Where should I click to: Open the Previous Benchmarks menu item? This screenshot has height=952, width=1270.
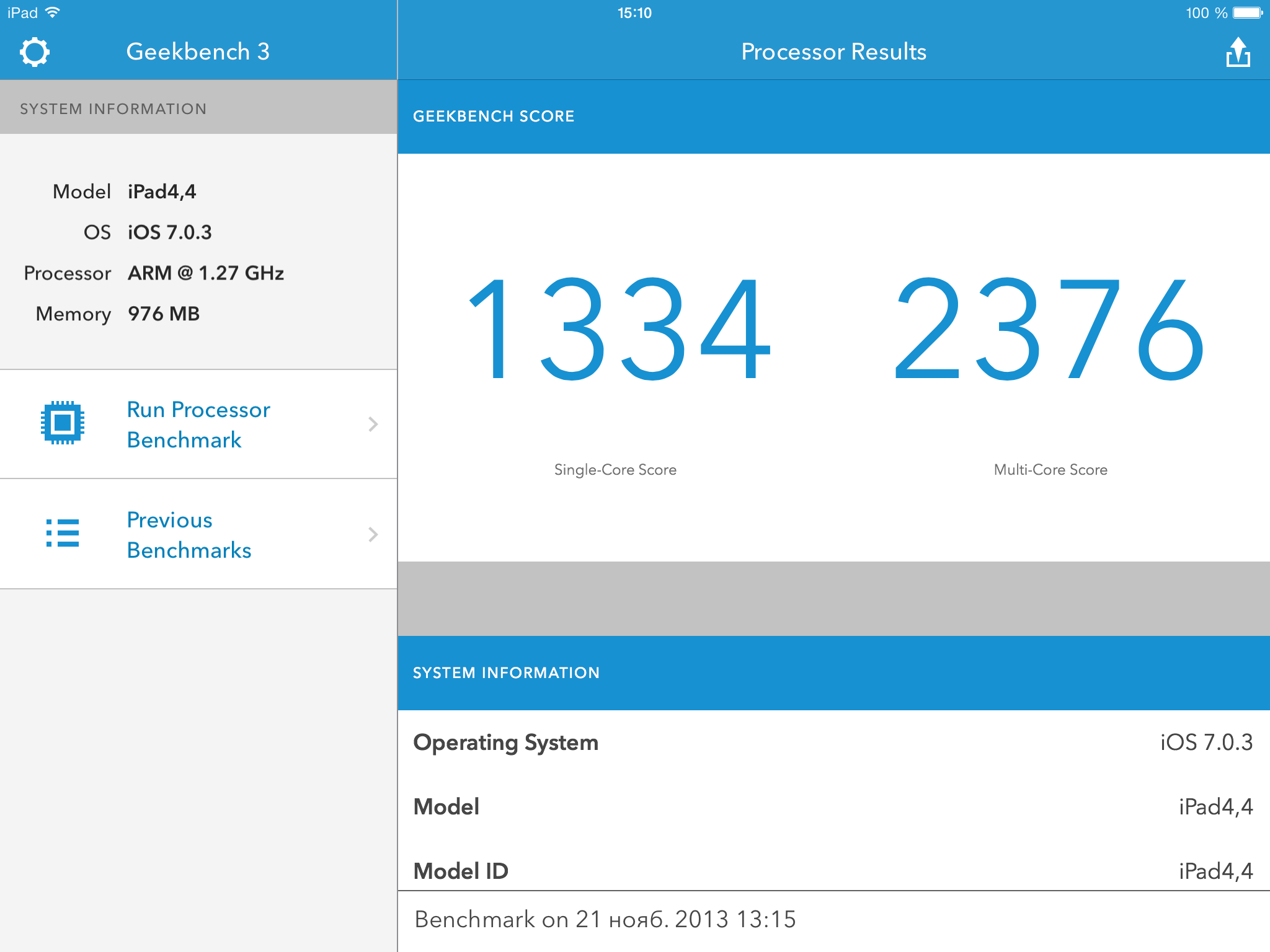[189, 535]
